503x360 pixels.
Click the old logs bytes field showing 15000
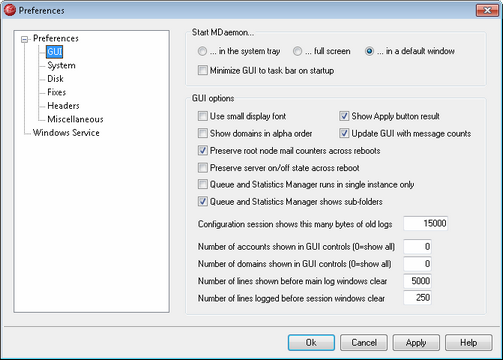click(426, 223)
